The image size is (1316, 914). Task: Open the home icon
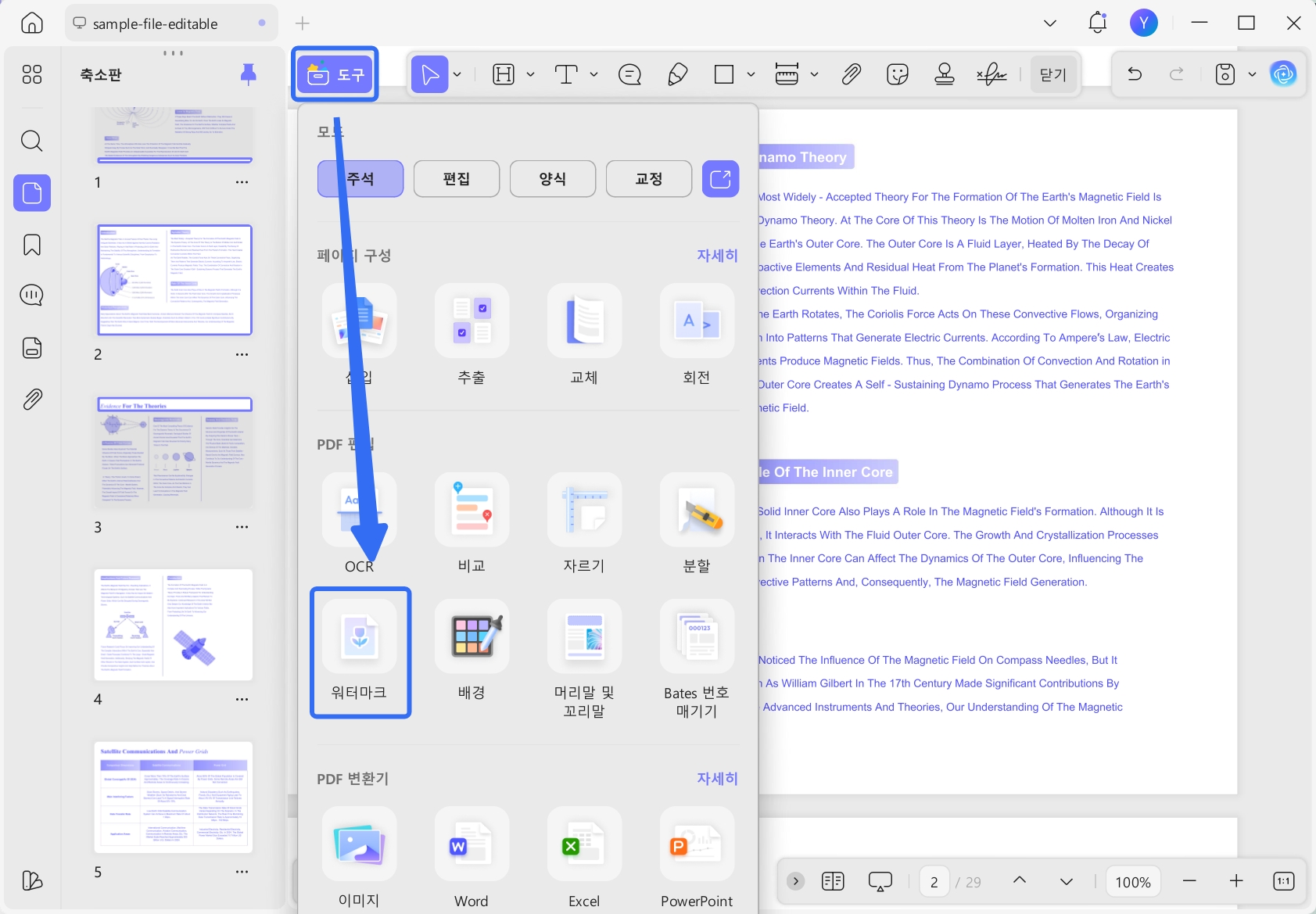32,23
